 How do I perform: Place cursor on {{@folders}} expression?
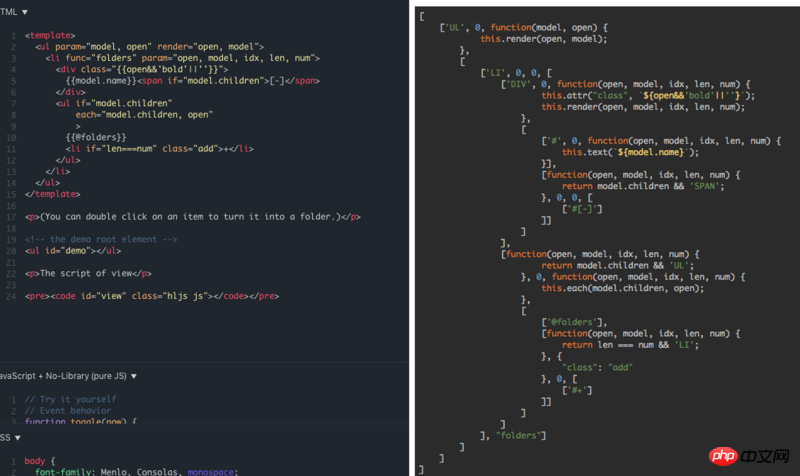click(x=96, y=137)
